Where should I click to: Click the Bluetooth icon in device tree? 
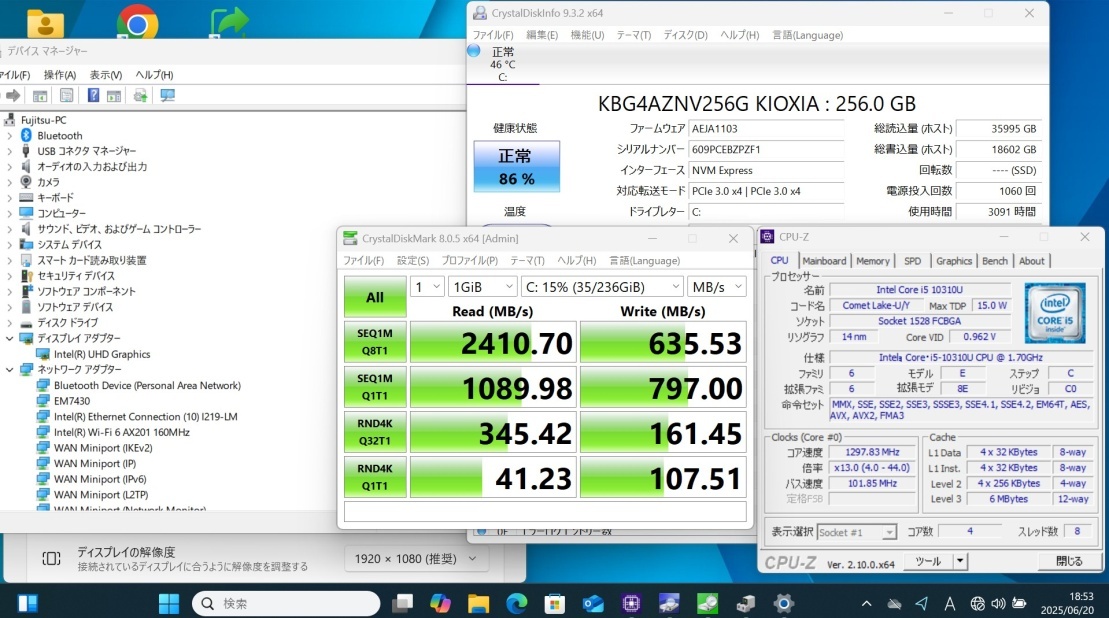[26, 135]
